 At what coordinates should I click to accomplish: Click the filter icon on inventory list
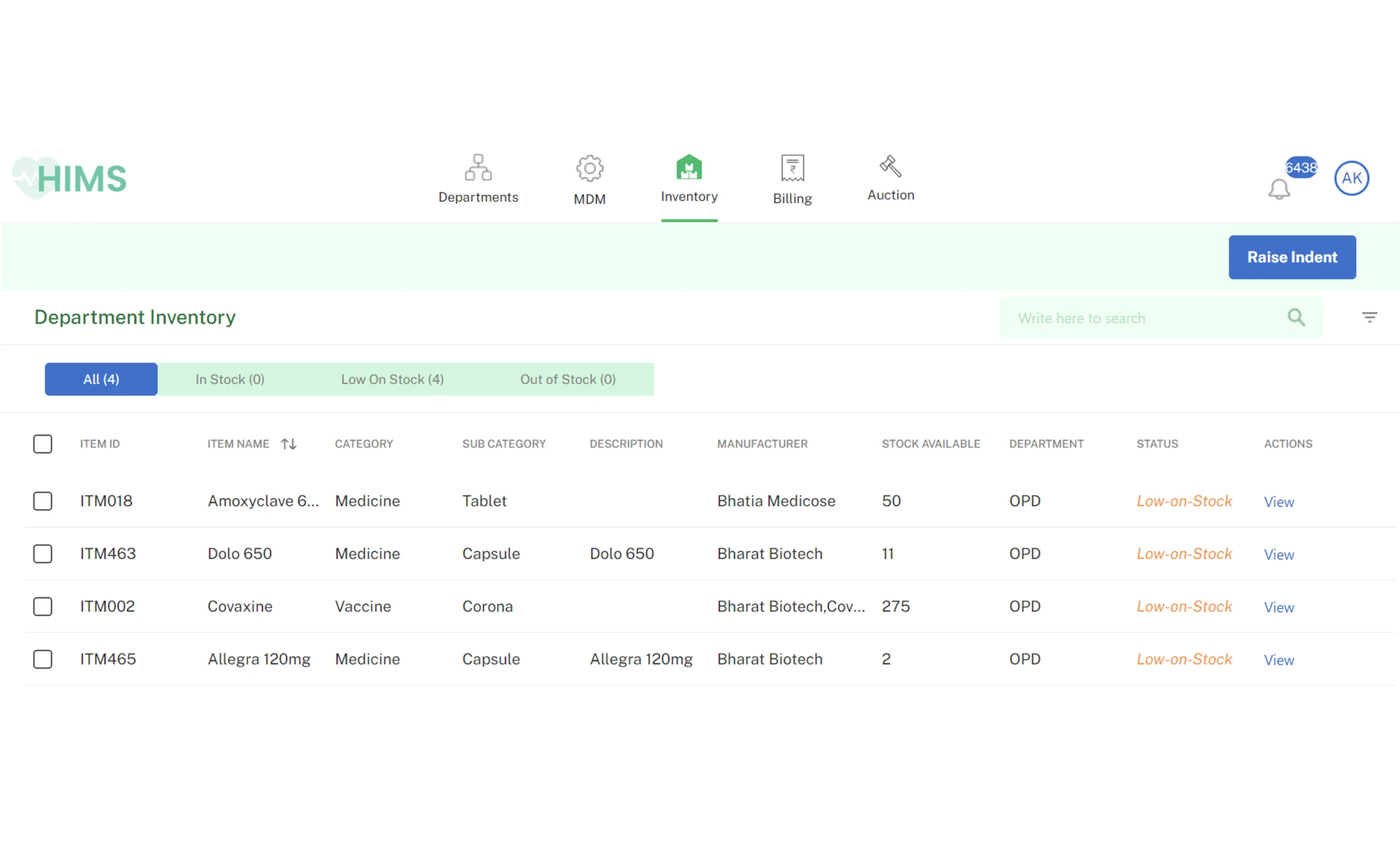pos(1370,318)
